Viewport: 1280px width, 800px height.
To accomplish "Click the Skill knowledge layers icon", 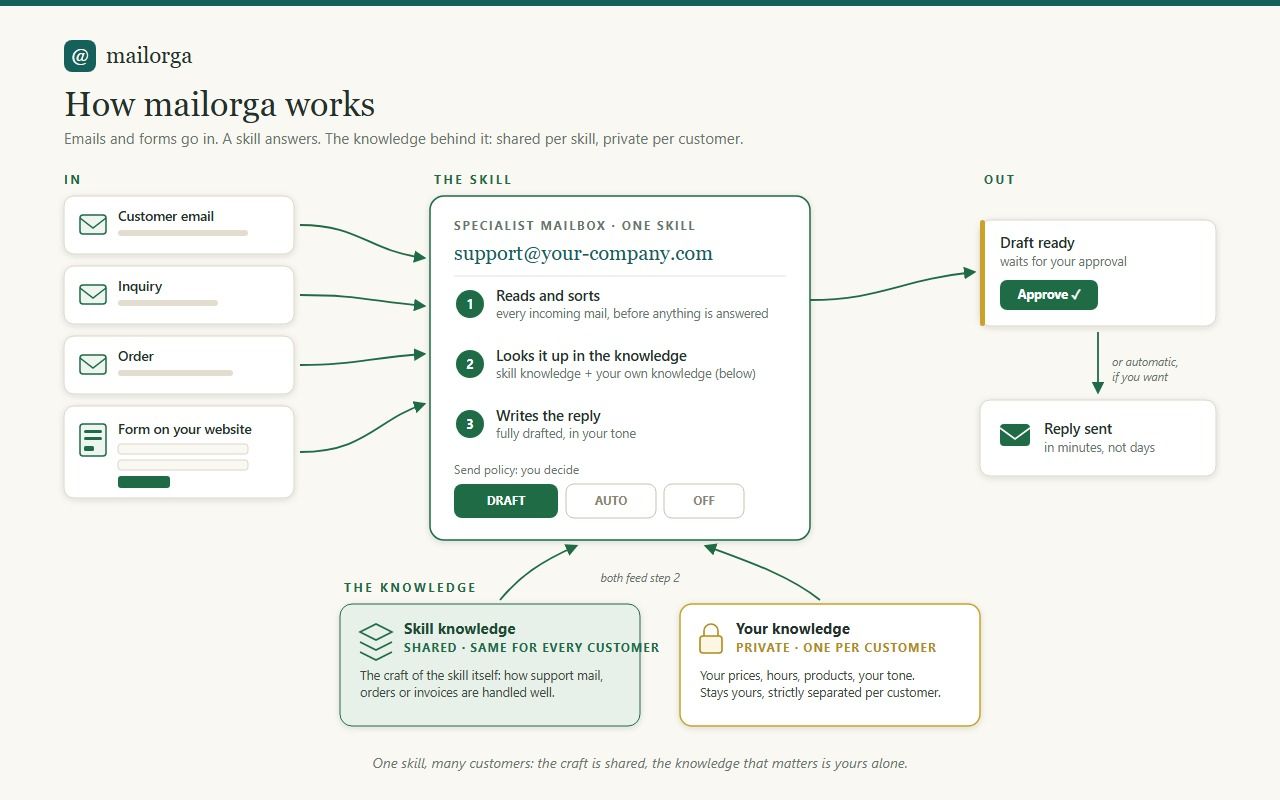I will (376, 642).
